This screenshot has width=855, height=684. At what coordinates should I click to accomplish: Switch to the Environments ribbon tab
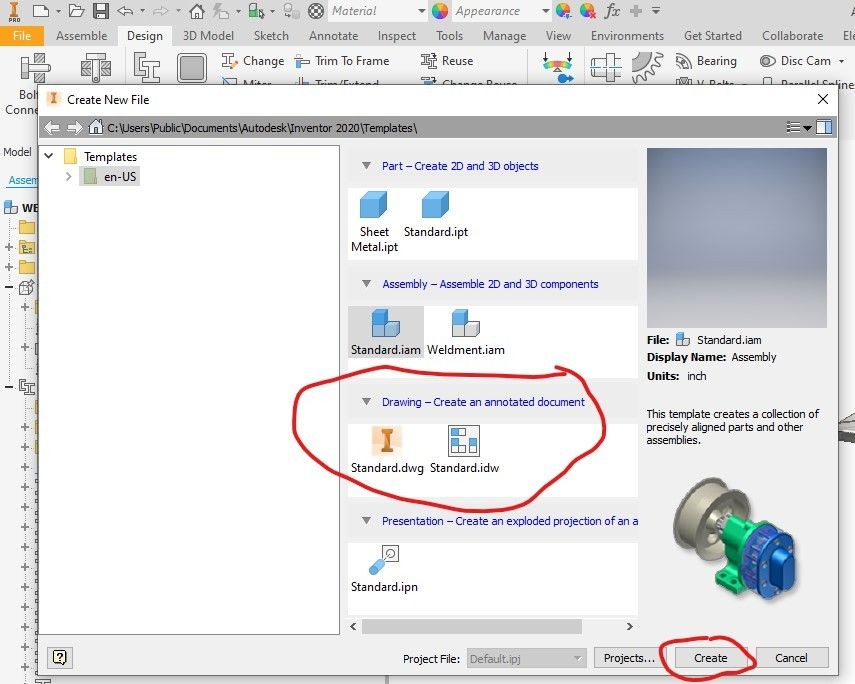coord(628,35)
